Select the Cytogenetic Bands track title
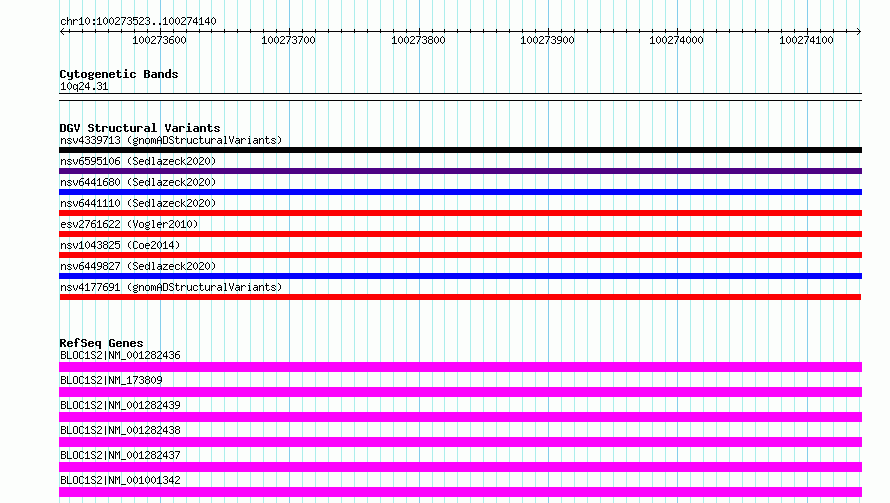 click(119, 74)
